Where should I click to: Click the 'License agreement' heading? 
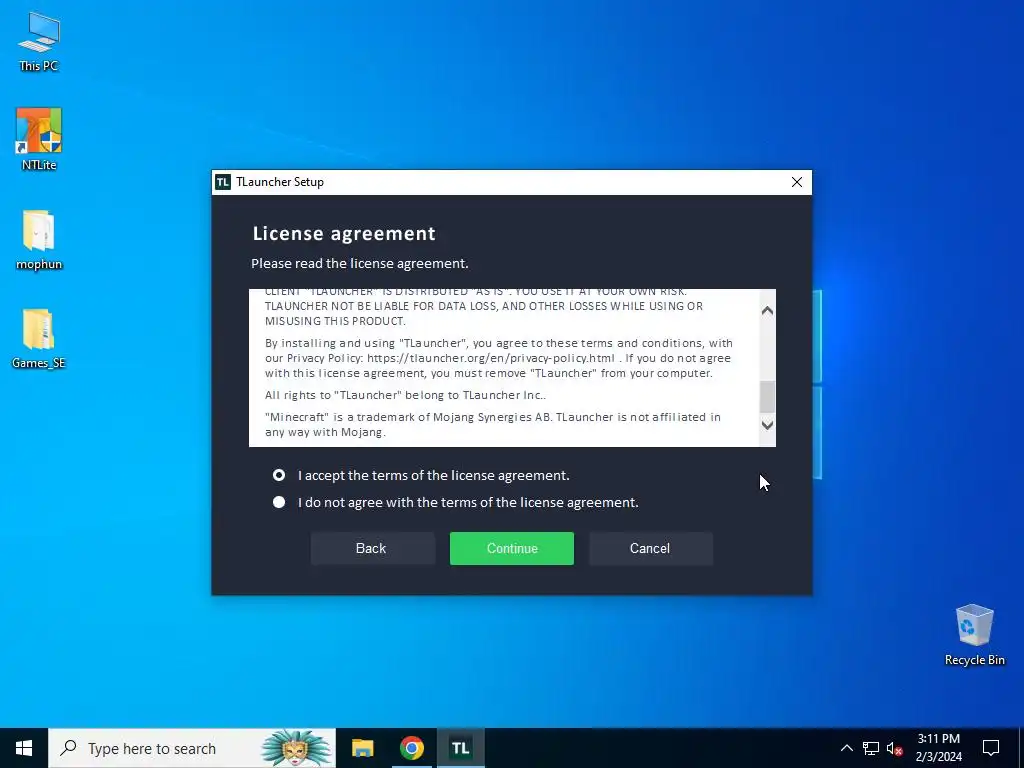click(x=344, y=233)
